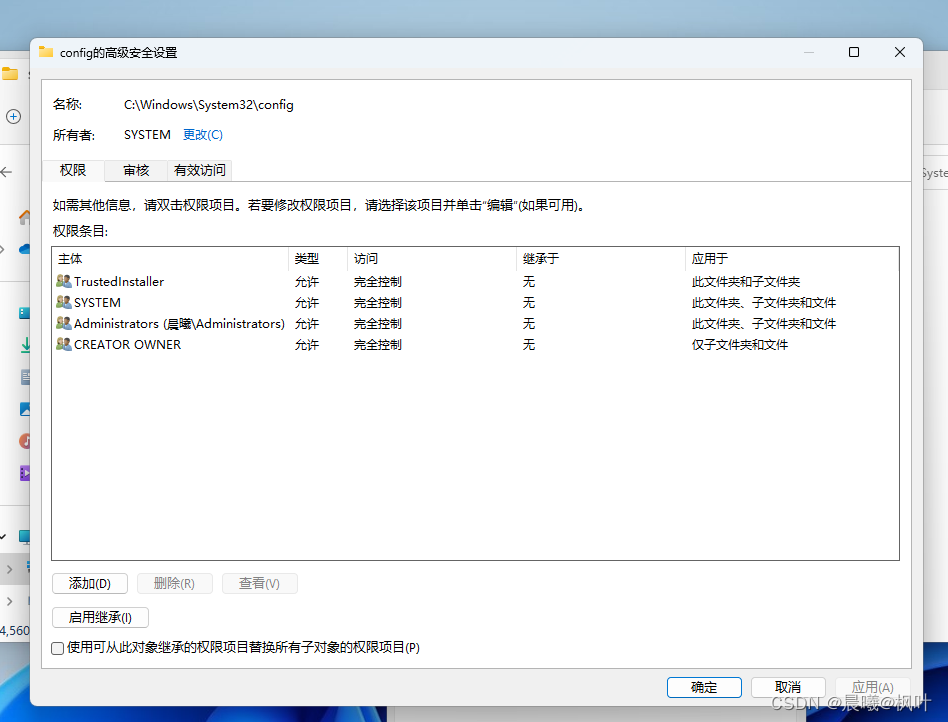The image size is (948, 722).
Task: Click empty area of the permission entries list box
Action: tap(475, 457)
